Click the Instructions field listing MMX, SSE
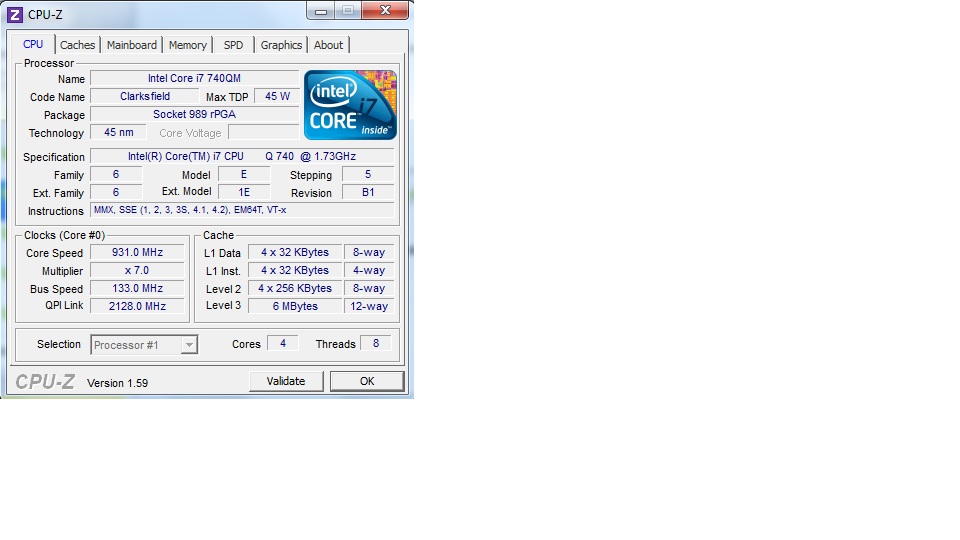Image resolution: width=960 pixels, height=540 pixels. (242, 210)
